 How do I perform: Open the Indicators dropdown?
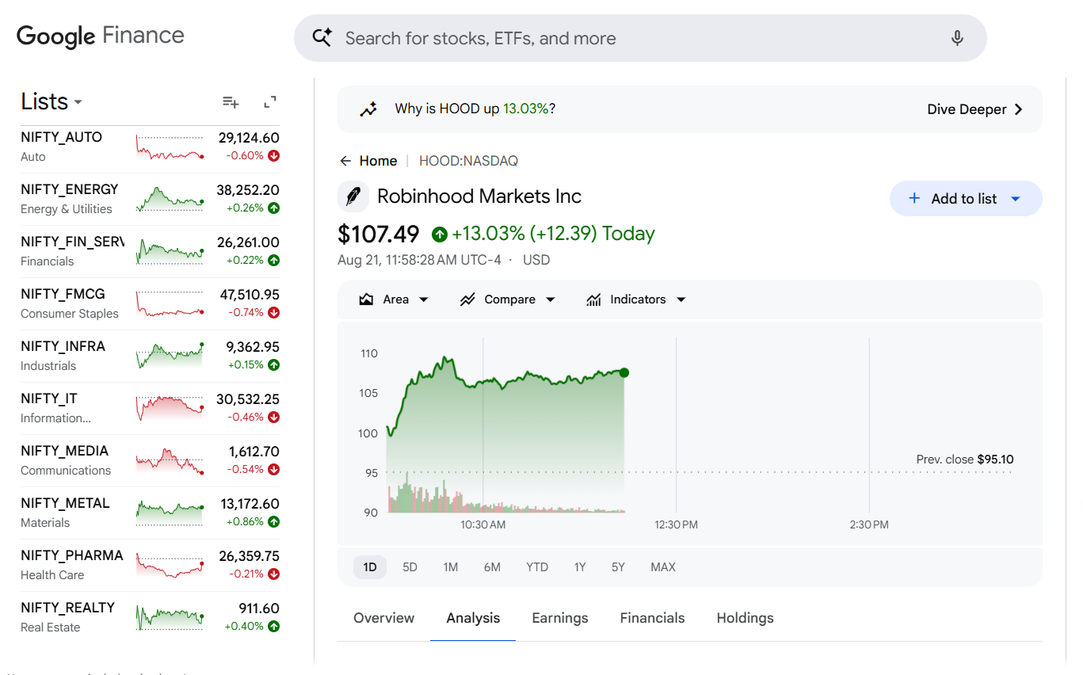(x=635, y=299)
